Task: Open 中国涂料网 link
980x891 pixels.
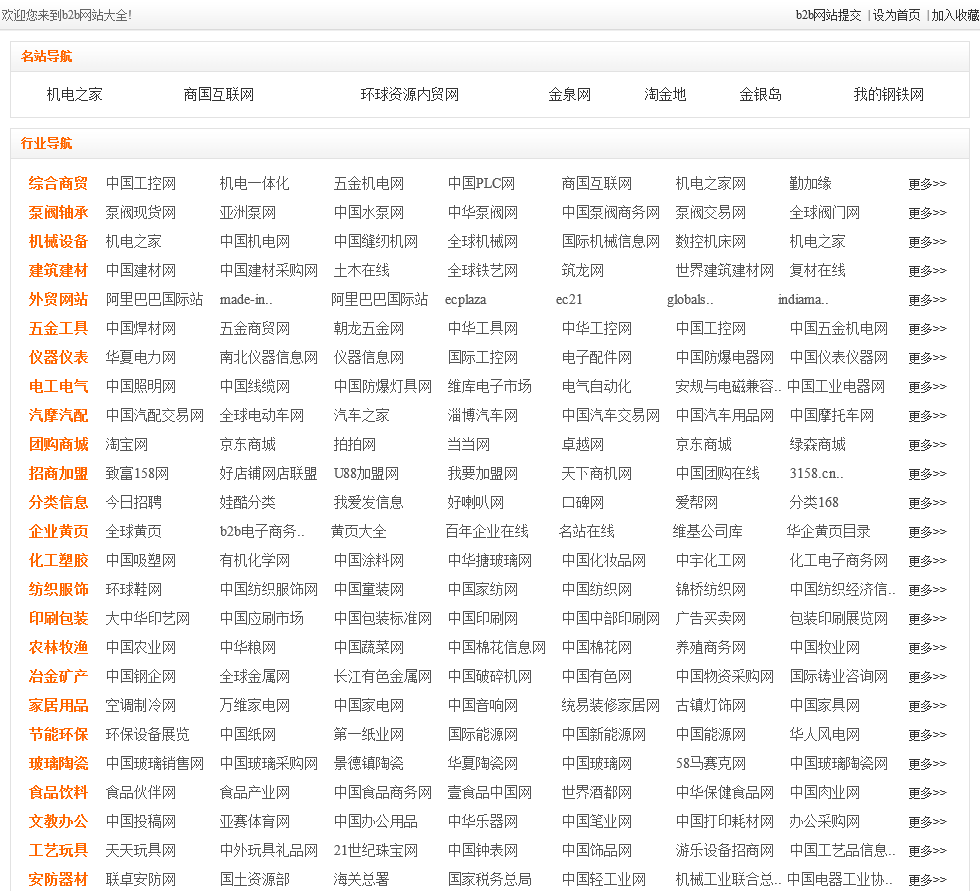Action: click(369, 560)
